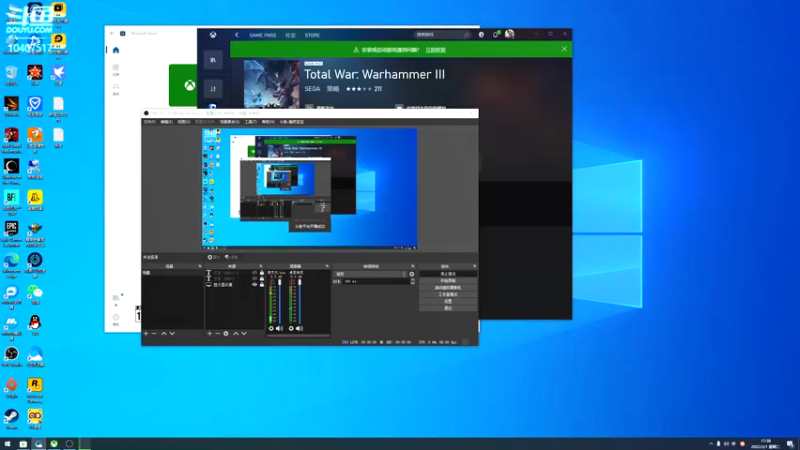Select the Epic Games Launcher desktop shortcut

pyautogui.click(x=11, y=232)
